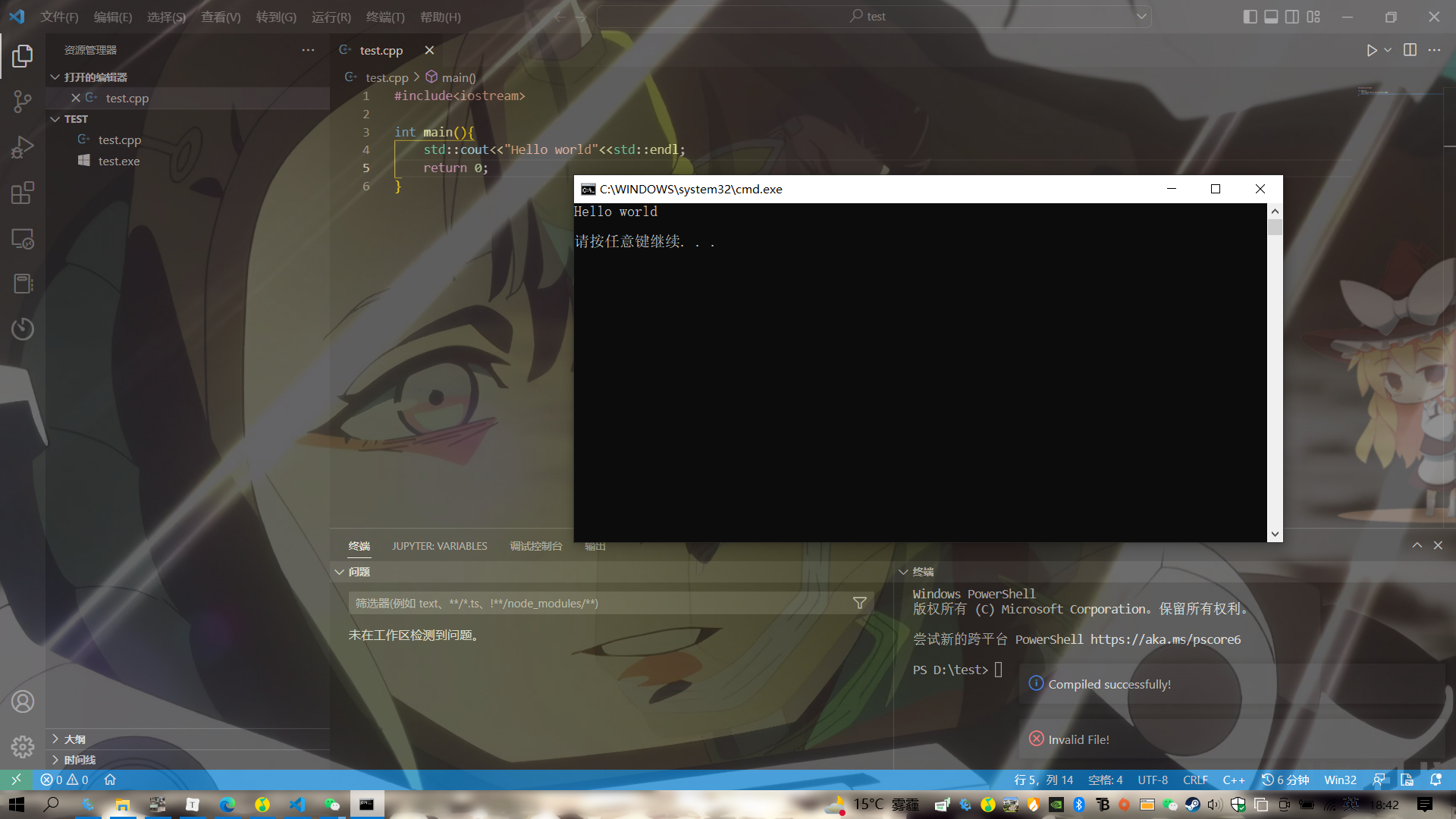This screenshot has width=1456, height=819.
Task: Split the editor to the right
Action: click(x=1410, y=50)
